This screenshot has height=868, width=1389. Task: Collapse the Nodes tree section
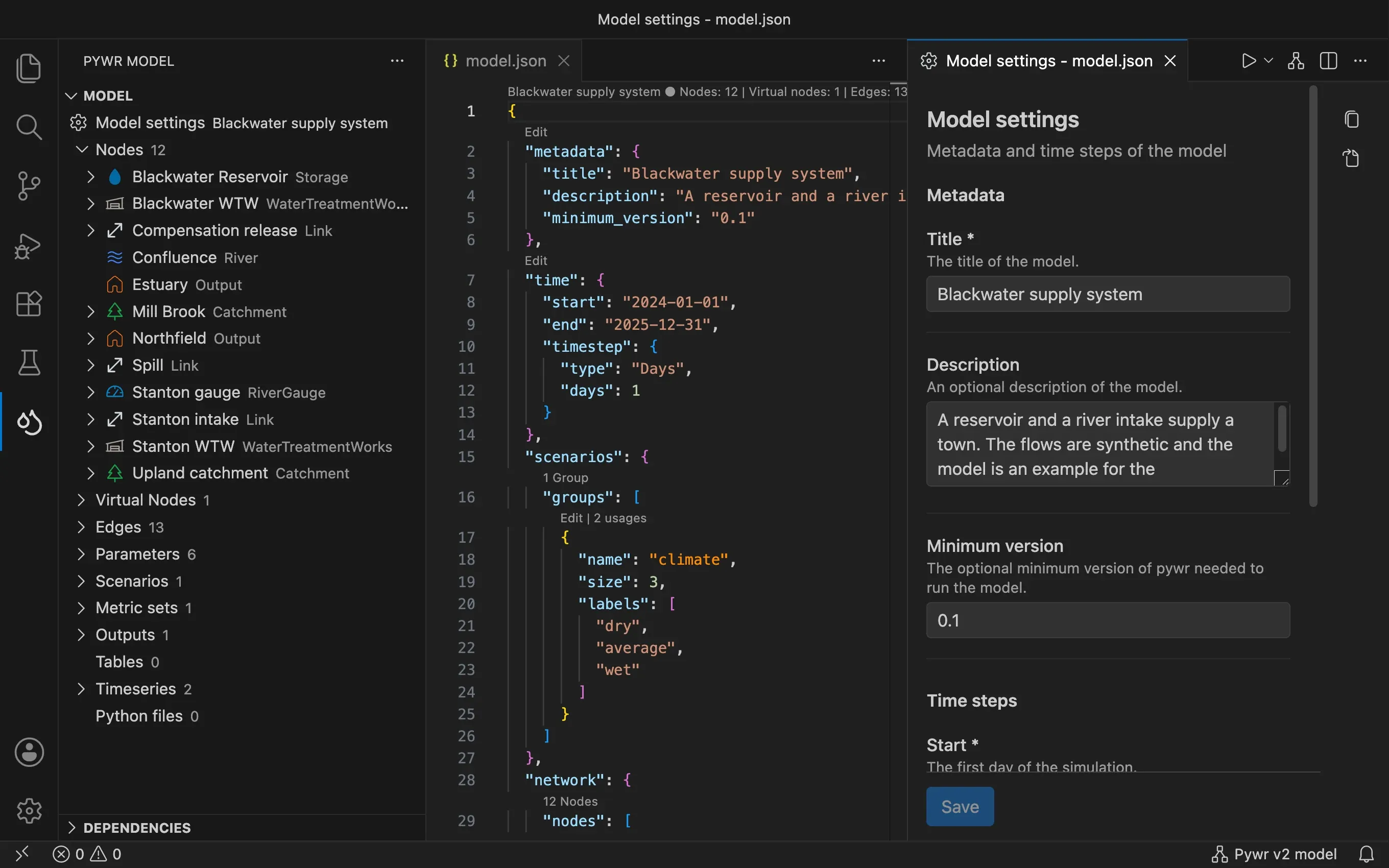(82, 150)
